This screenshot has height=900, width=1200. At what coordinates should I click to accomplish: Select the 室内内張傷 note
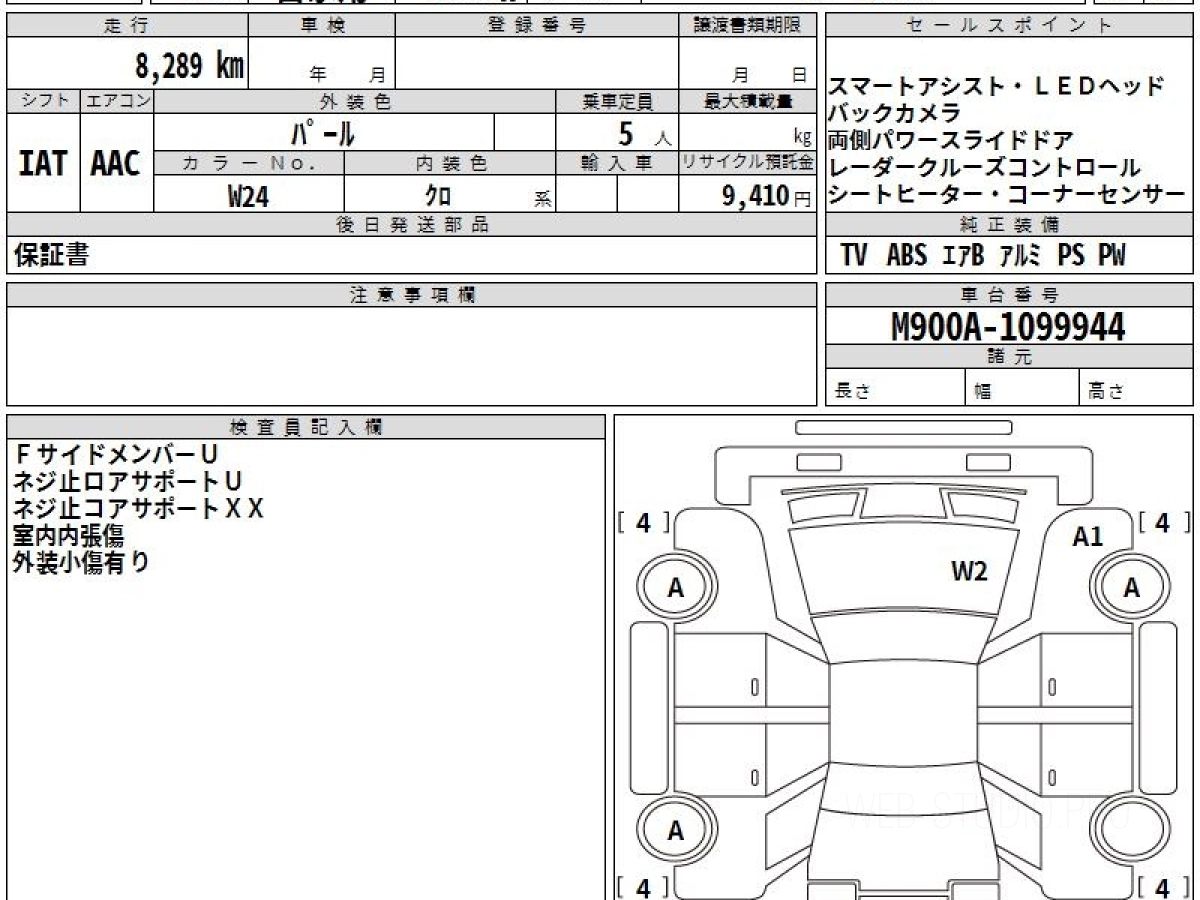point(68,536)
